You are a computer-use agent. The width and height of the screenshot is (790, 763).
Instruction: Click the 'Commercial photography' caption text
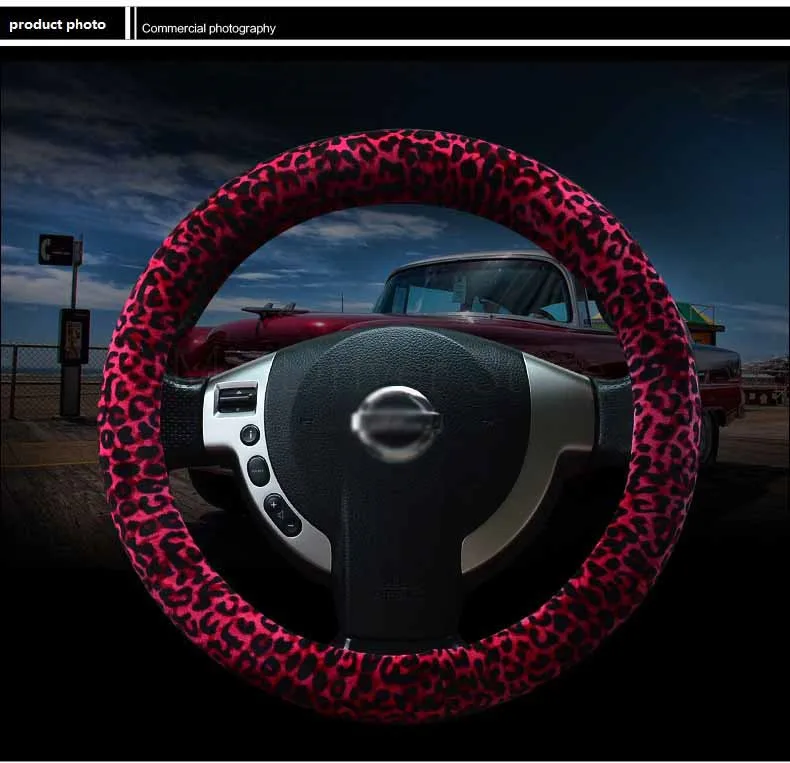tap(209, 29)
